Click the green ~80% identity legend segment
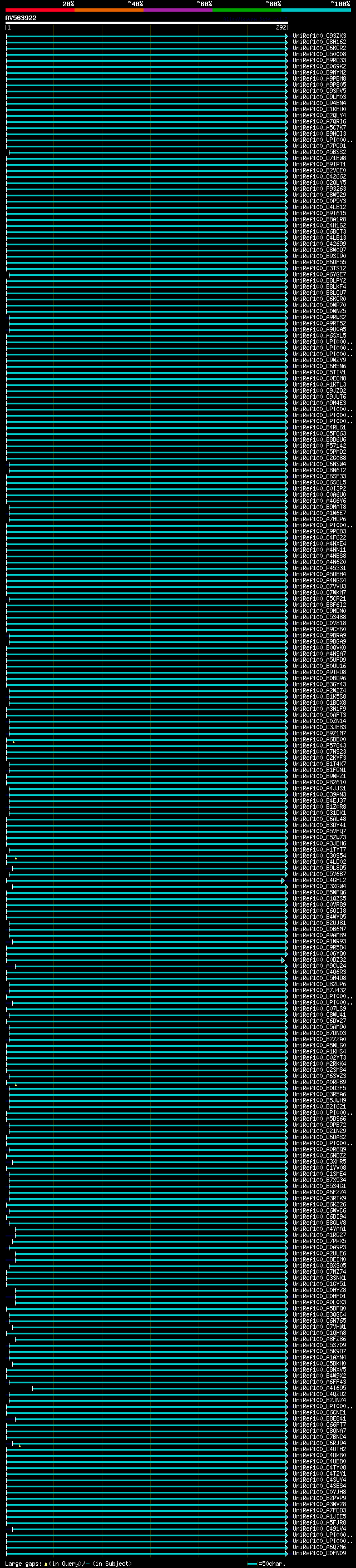The width and height of the screenshot is (356, 1568). tap(247, 10)
